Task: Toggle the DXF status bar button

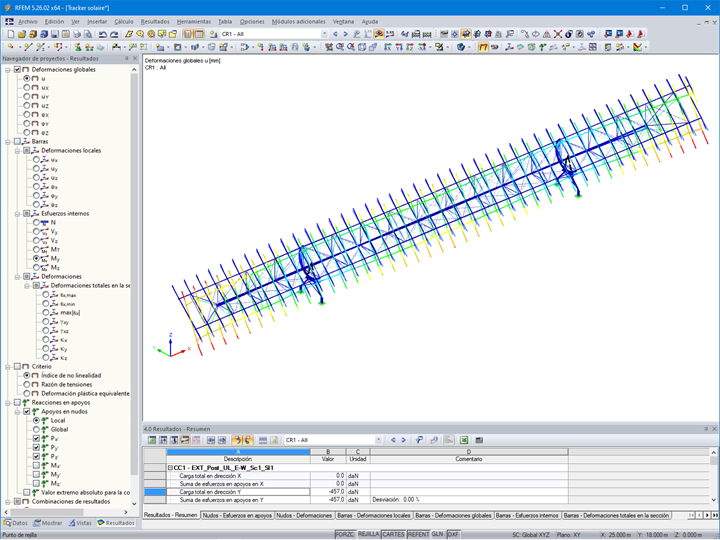Action: pos(453,534)
